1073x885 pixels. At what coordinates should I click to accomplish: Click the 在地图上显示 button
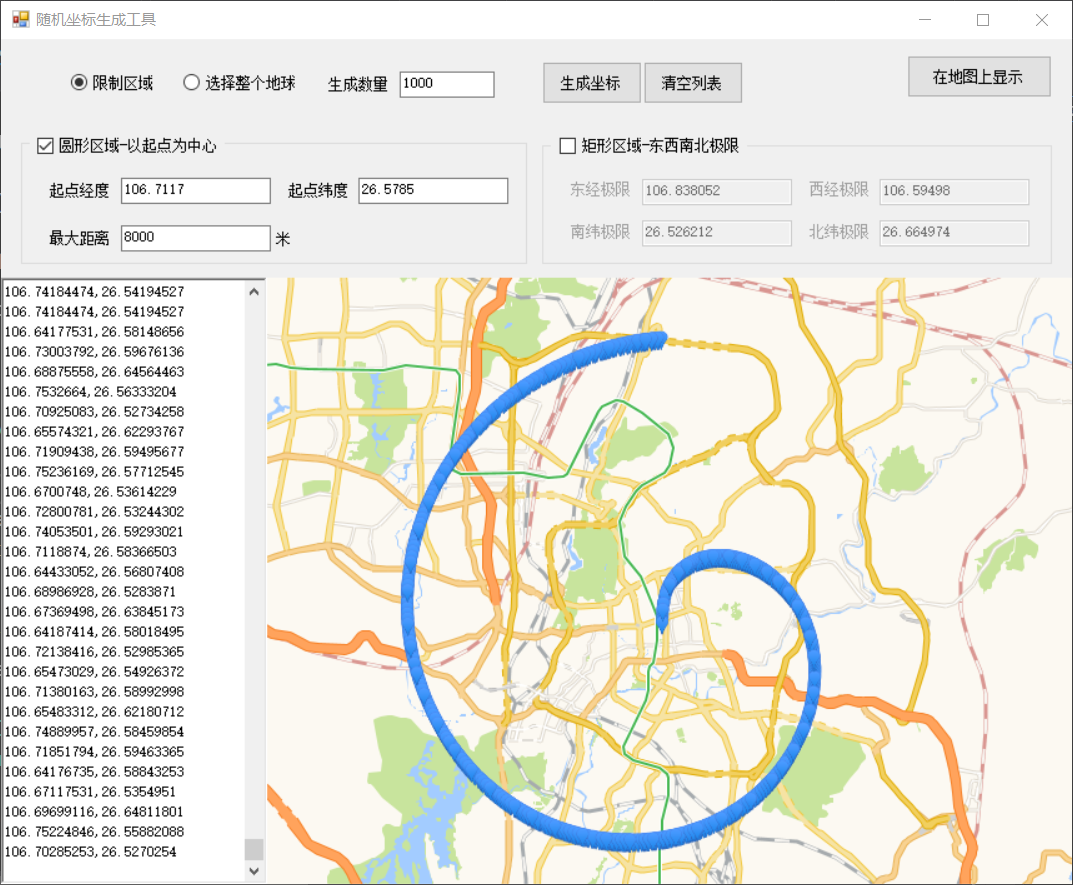coord(978,76)
